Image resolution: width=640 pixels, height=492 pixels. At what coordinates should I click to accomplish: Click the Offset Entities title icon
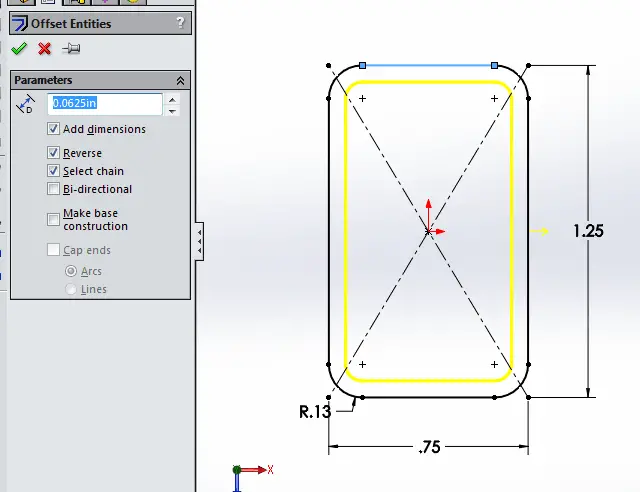tap(19, 23)
